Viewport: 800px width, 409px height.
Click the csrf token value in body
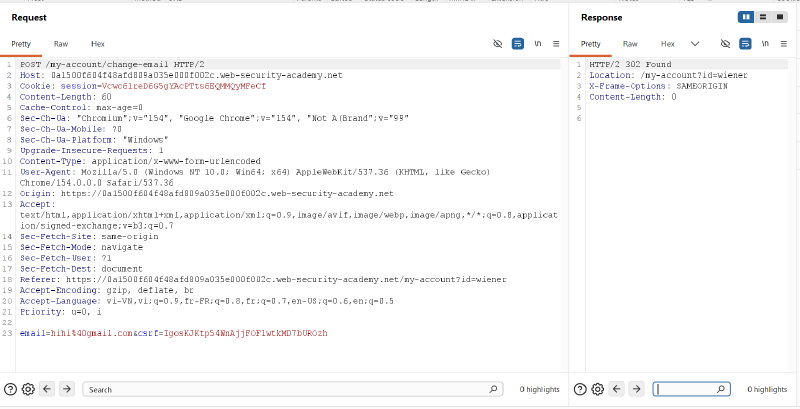coord(245,334)
